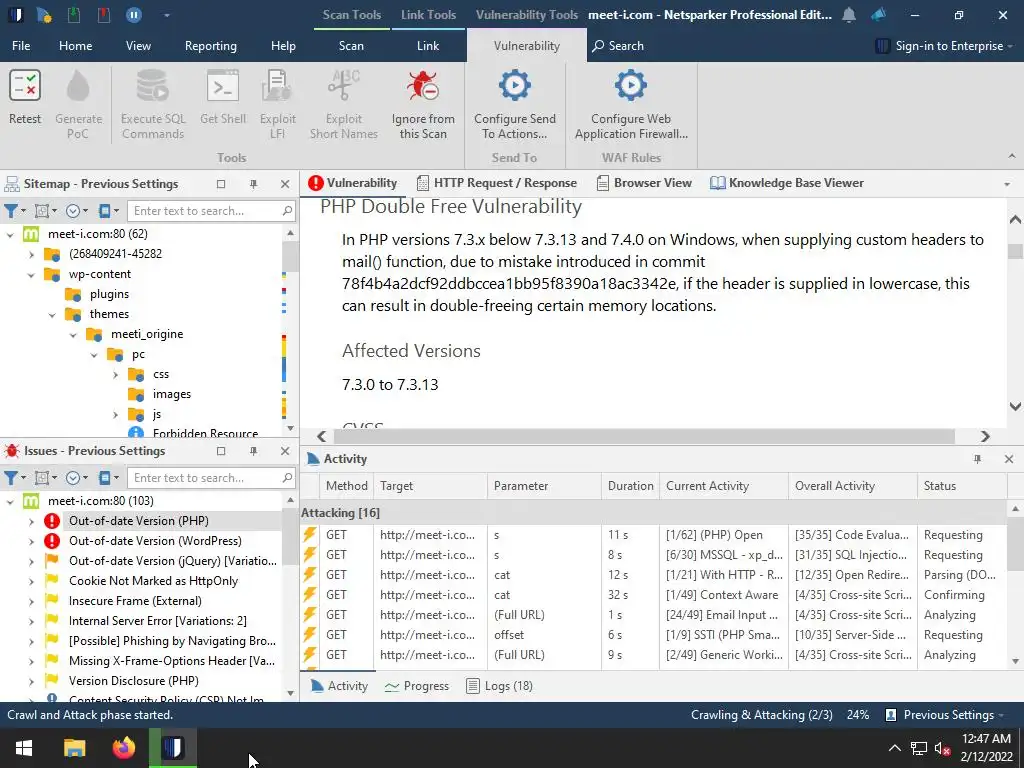Open the Sitemap grouping dropdown
Viewport: 1024px width, 768px height.
pyautogui.click(x=45, y=211)
